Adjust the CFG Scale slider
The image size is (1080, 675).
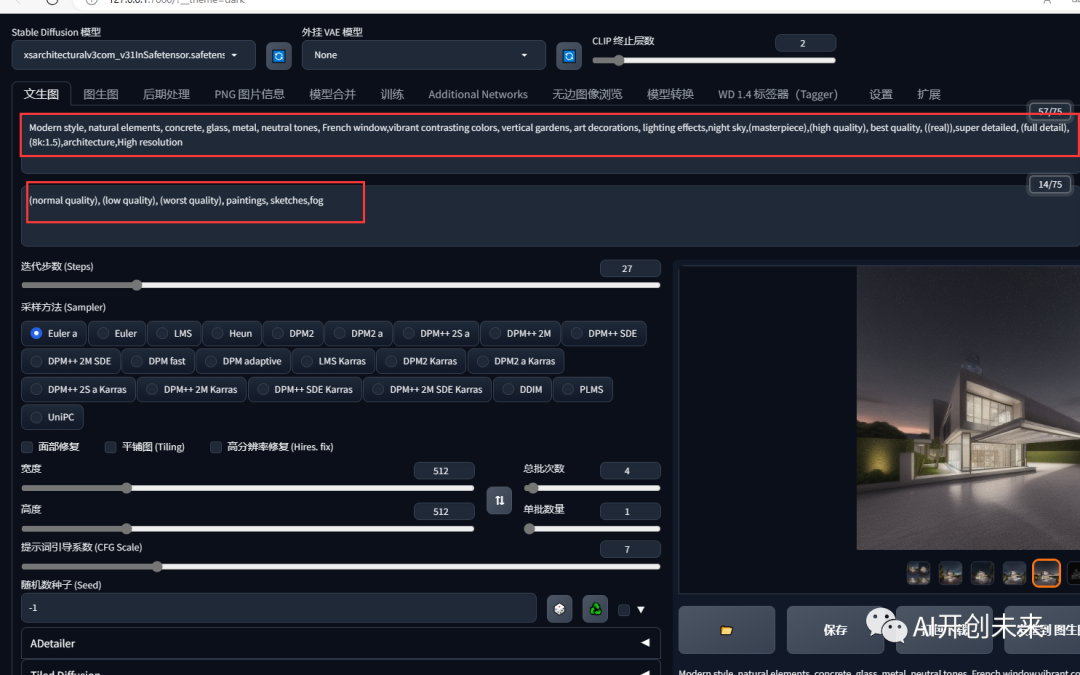[x=341, y=566]
